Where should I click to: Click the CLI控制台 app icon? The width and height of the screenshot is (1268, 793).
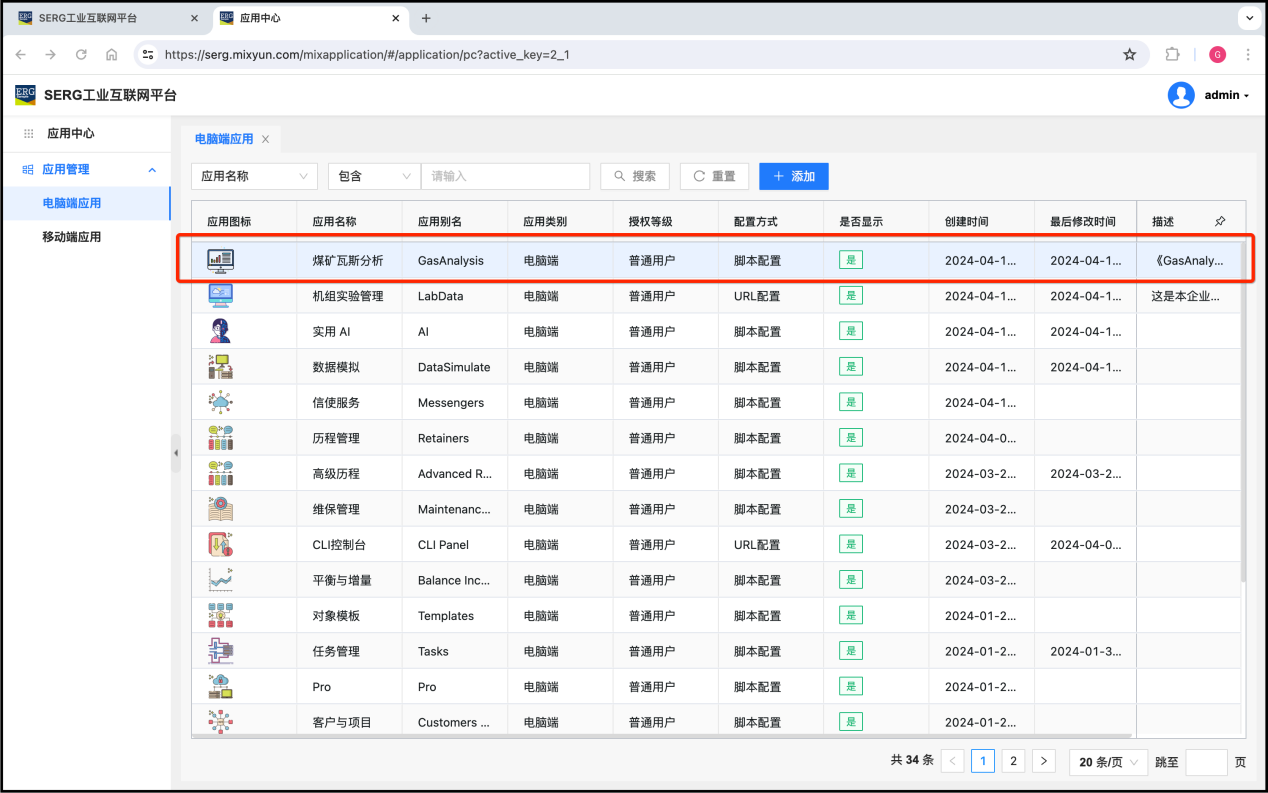pyautogui.click(x=220, y=545)
